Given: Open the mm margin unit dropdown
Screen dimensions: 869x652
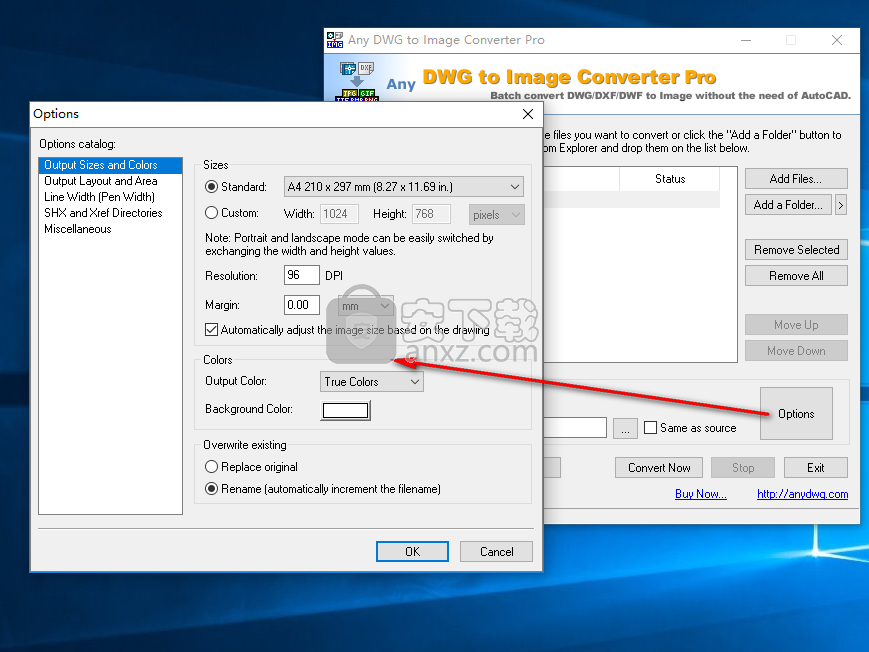Looking at the screenshot, I should point(366,305).
